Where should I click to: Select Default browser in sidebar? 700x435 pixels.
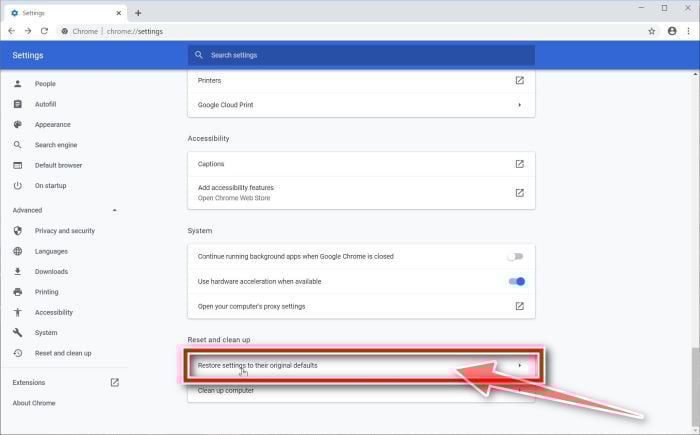point(58,165)
